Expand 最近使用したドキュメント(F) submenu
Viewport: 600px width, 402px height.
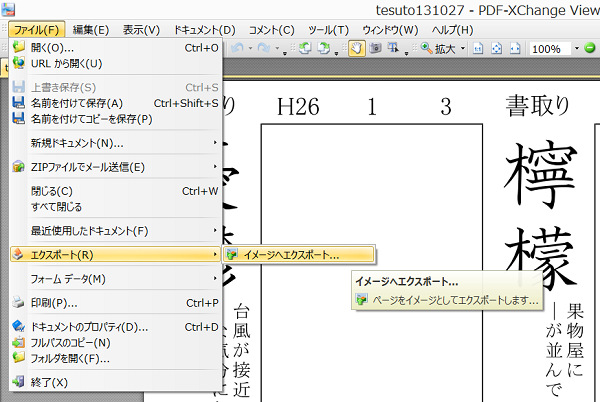(116, 231)
